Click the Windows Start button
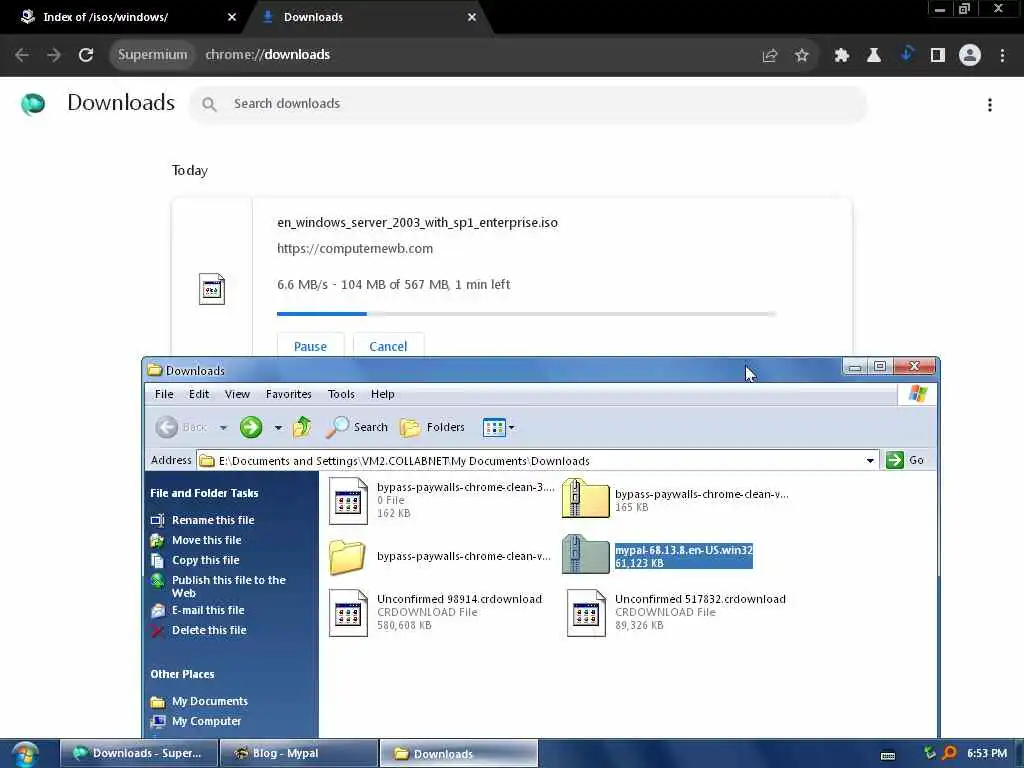1024x768 pixels. click(x=24, y=754)
